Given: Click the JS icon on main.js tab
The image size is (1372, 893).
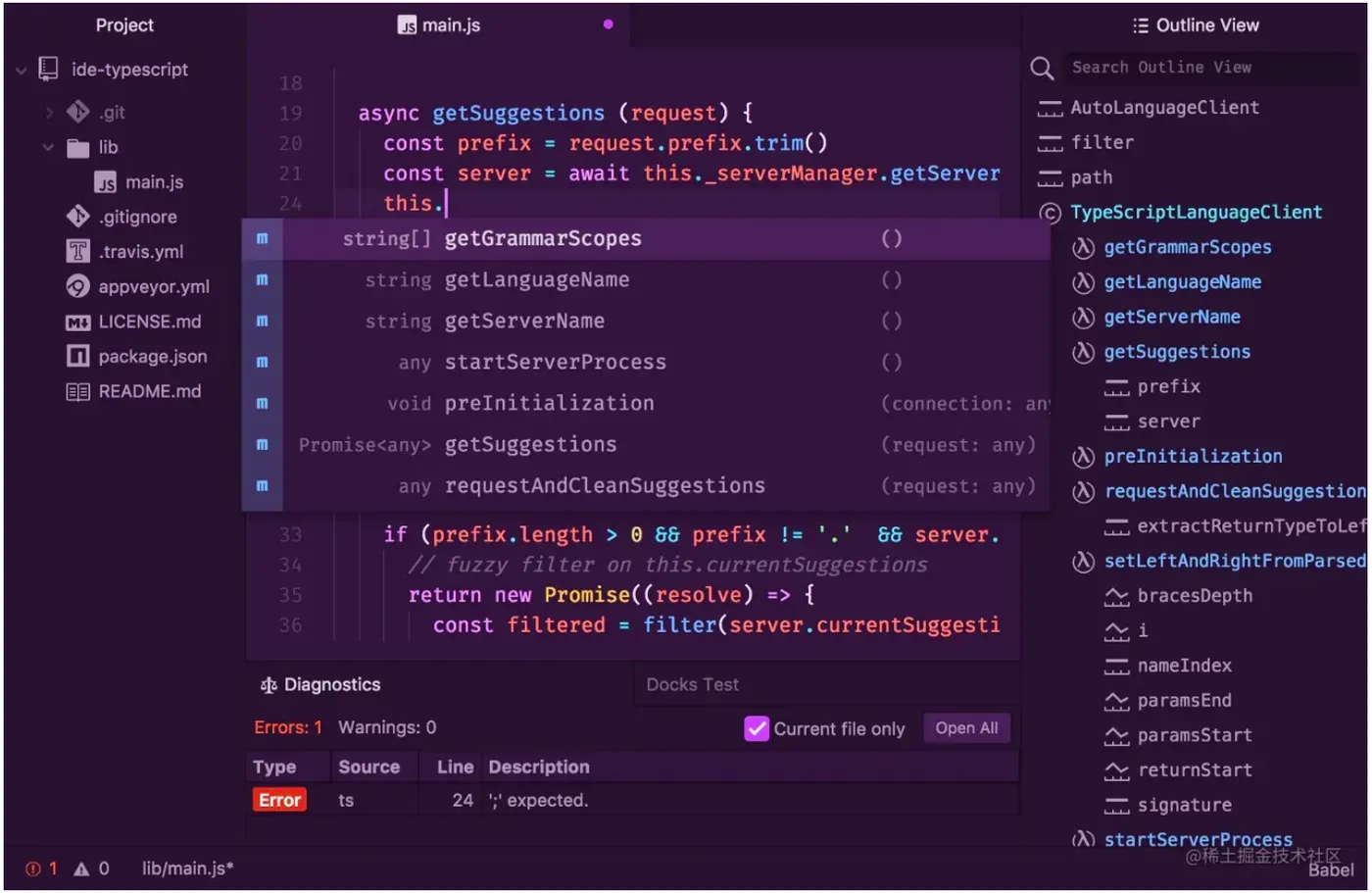Looking at the screenshot, I should (x=407, y=26).
